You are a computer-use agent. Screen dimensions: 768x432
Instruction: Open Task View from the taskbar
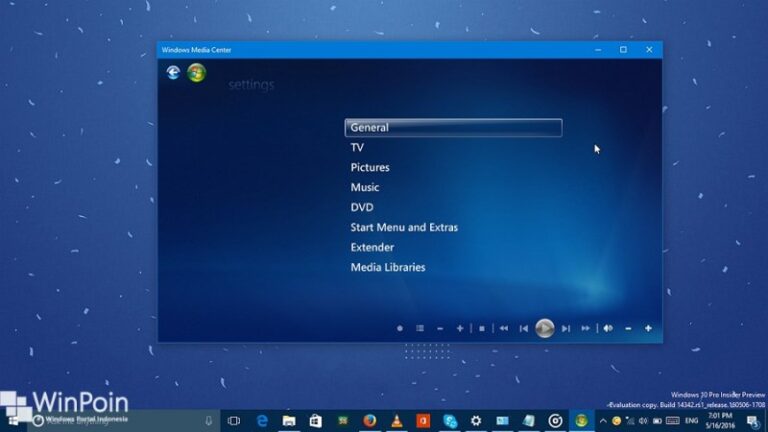[x=234, y=421]
